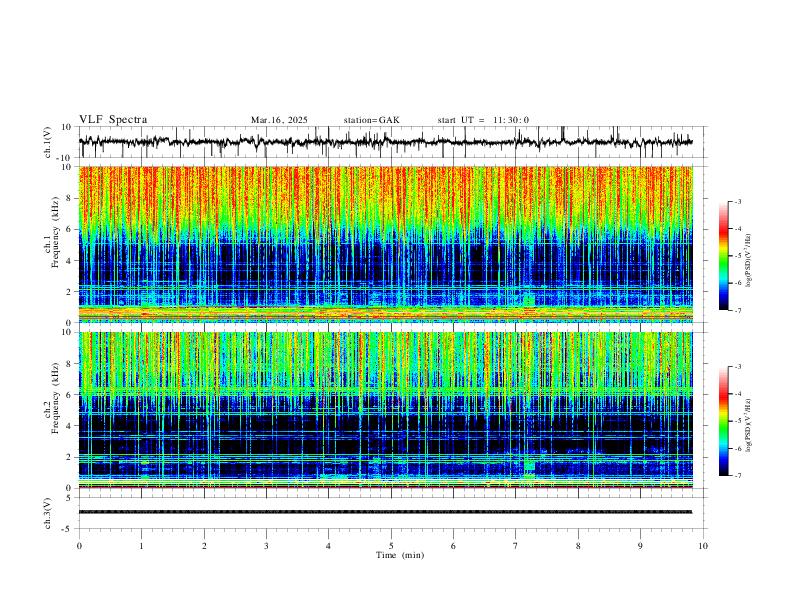Click the ch.1 spectrogram plot

(x=386, y=244)
